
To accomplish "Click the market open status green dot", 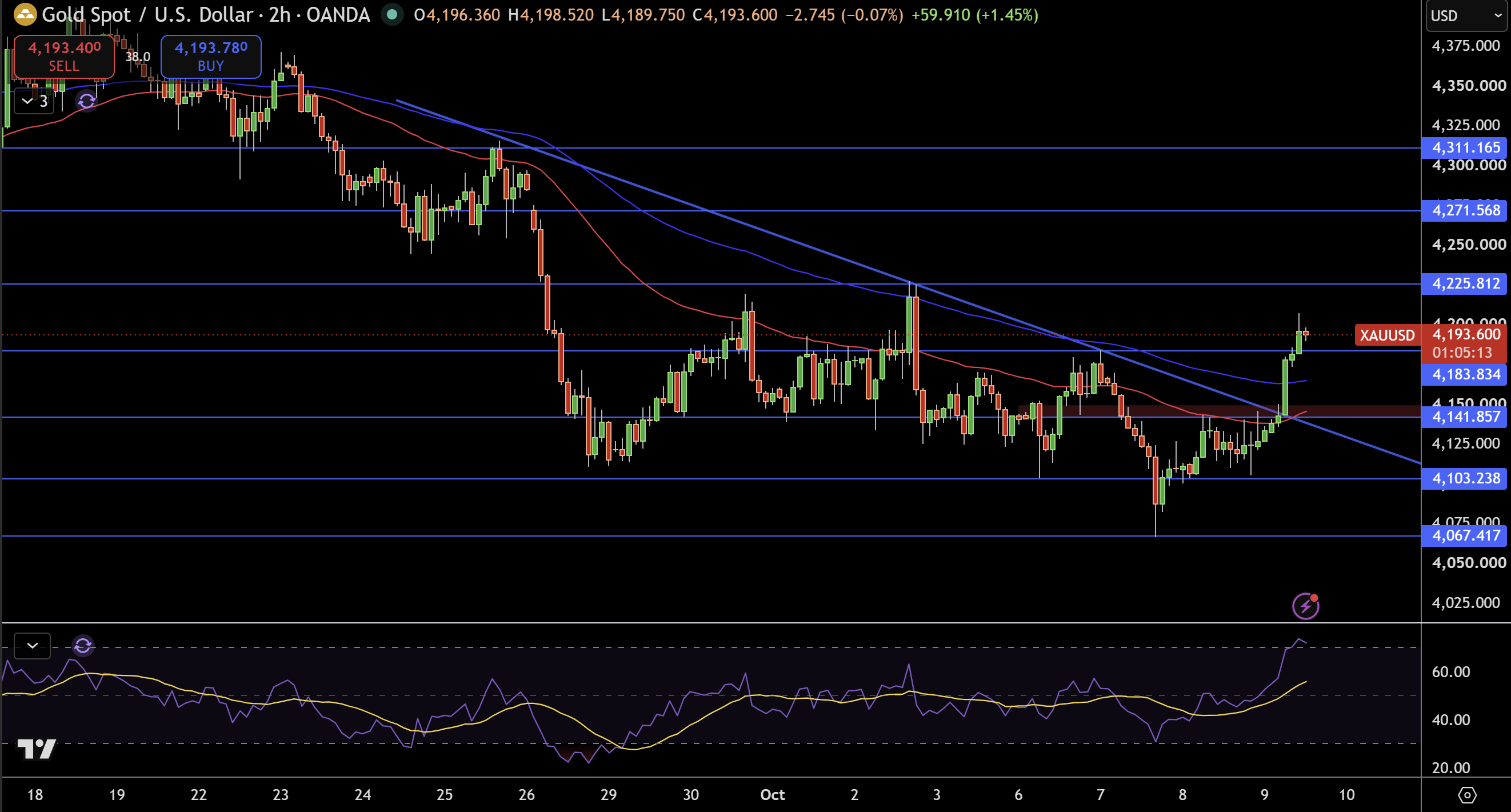I will 392,15.
